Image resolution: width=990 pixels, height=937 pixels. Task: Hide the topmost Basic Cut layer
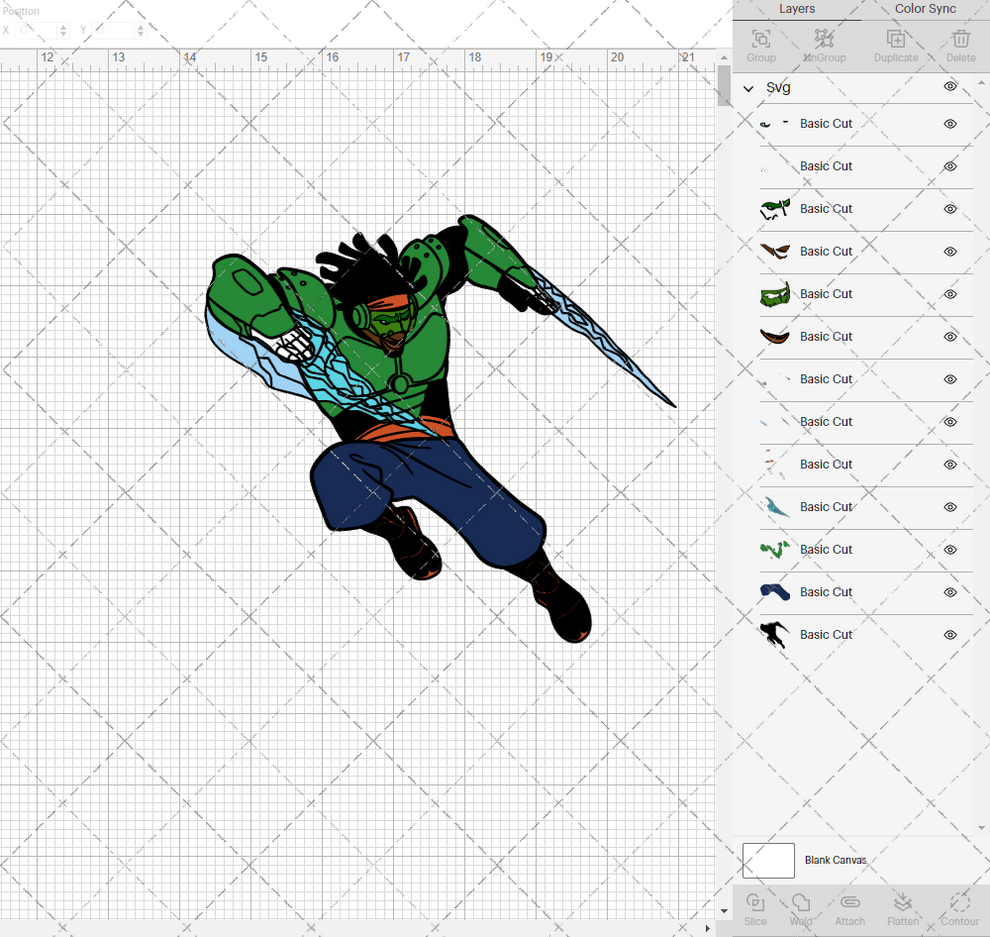(950, 124)
